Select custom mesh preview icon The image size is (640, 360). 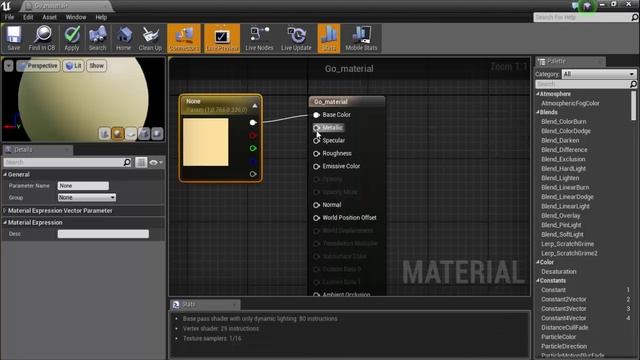[x=157, y=133]
